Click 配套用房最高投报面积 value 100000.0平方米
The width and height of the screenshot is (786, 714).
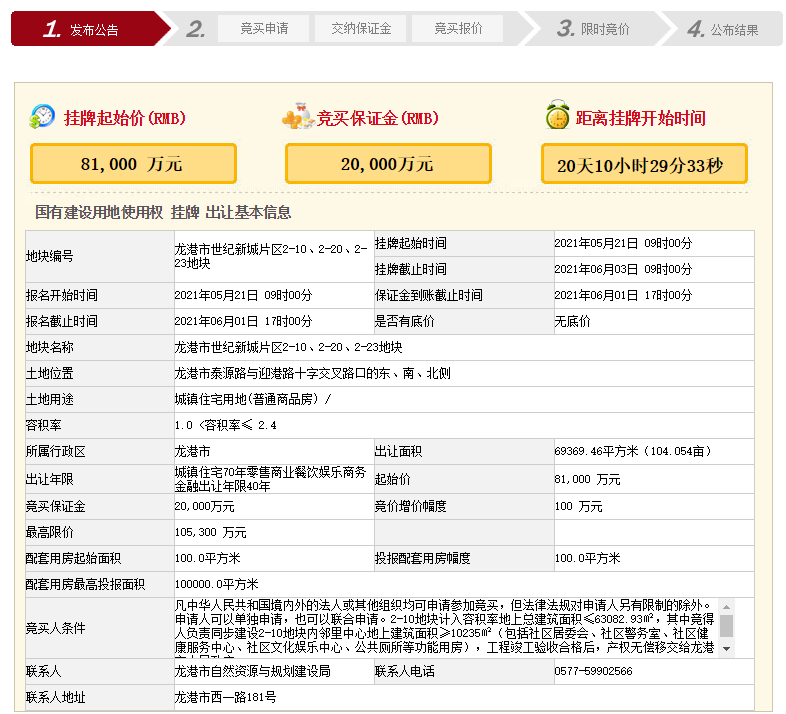coord(217,584)
